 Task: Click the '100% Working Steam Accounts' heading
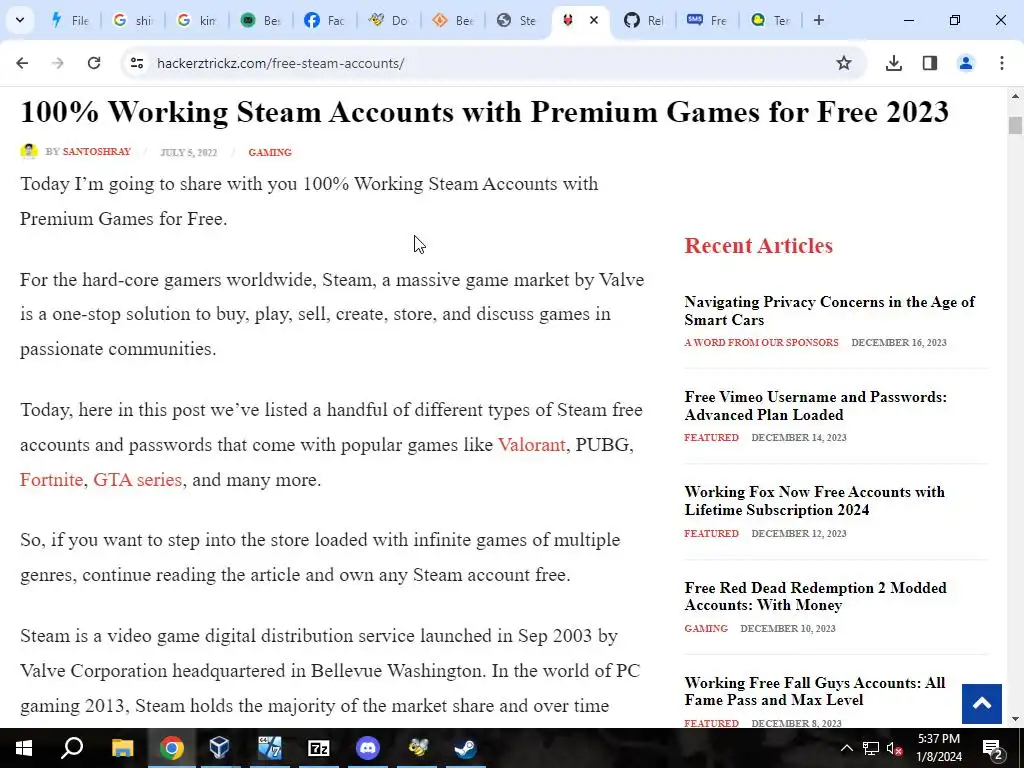484,112
